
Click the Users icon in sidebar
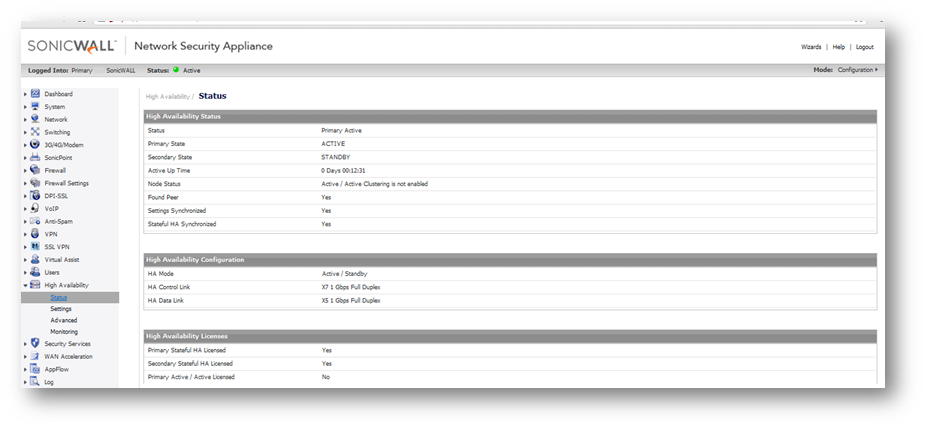pos(35,272)
